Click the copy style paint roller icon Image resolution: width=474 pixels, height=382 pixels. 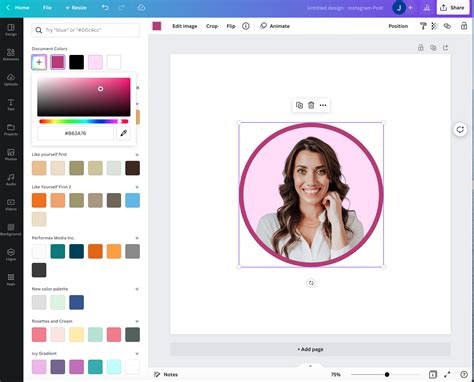click(x=423, y=26)
